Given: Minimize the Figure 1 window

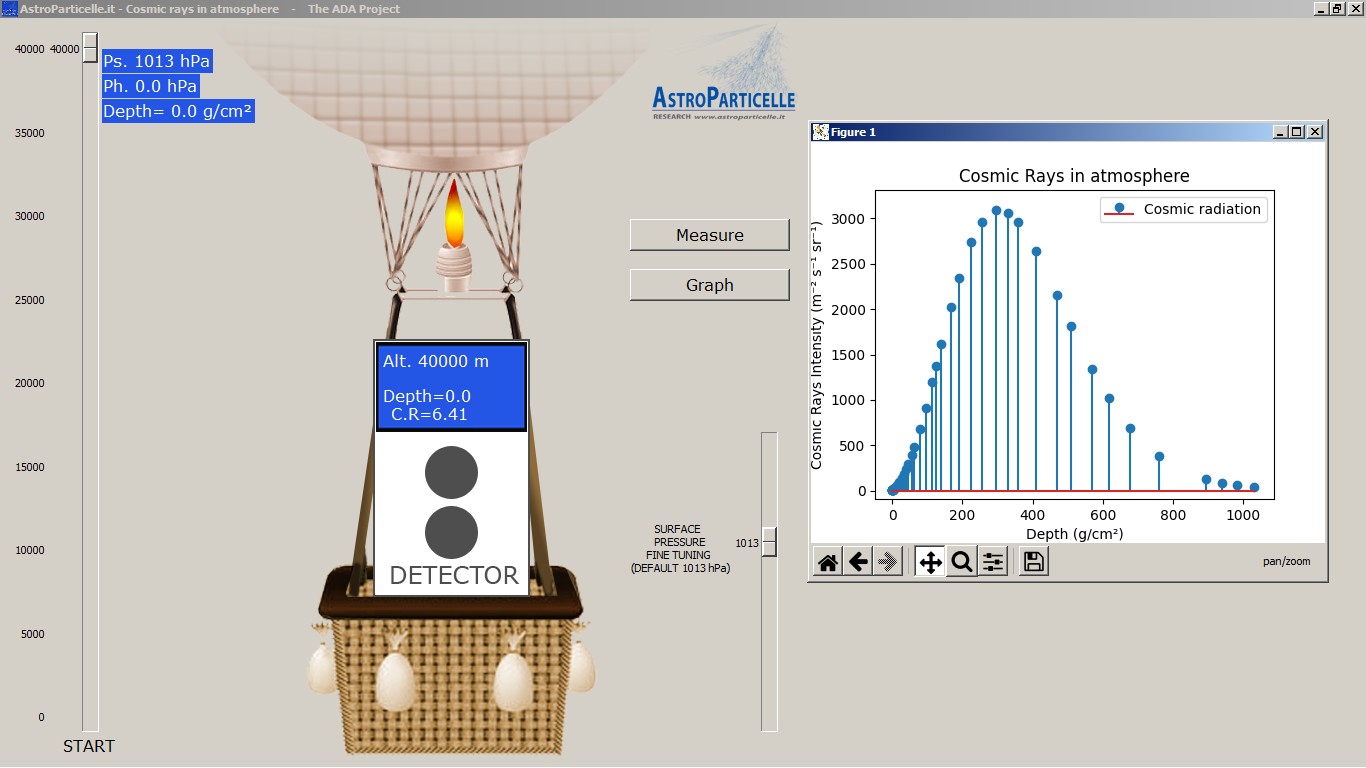Looking at the screenshot, I should (x=1280, y=132).
